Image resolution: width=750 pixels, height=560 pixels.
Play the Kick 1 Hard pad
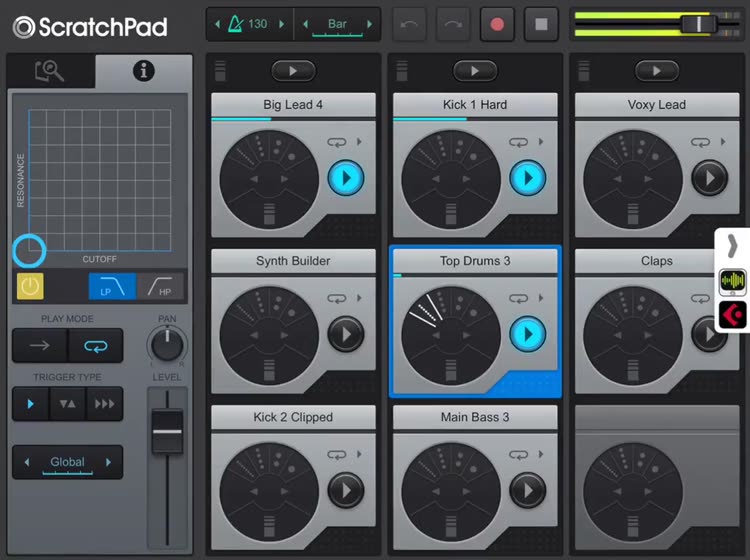528,178
